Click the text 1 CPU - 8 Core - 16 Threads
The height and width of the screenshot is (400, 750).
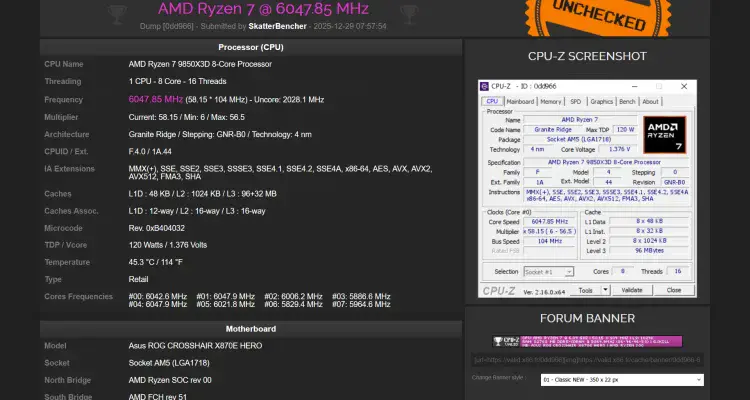(177, 81)
